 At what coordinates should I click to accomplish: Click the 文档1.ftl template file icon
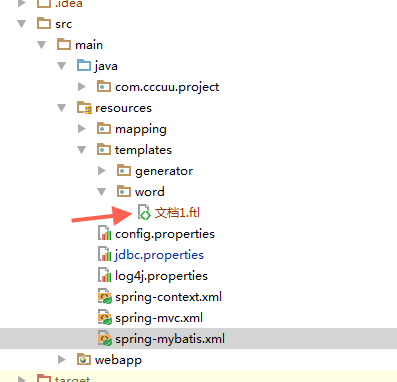click(144, 212)
